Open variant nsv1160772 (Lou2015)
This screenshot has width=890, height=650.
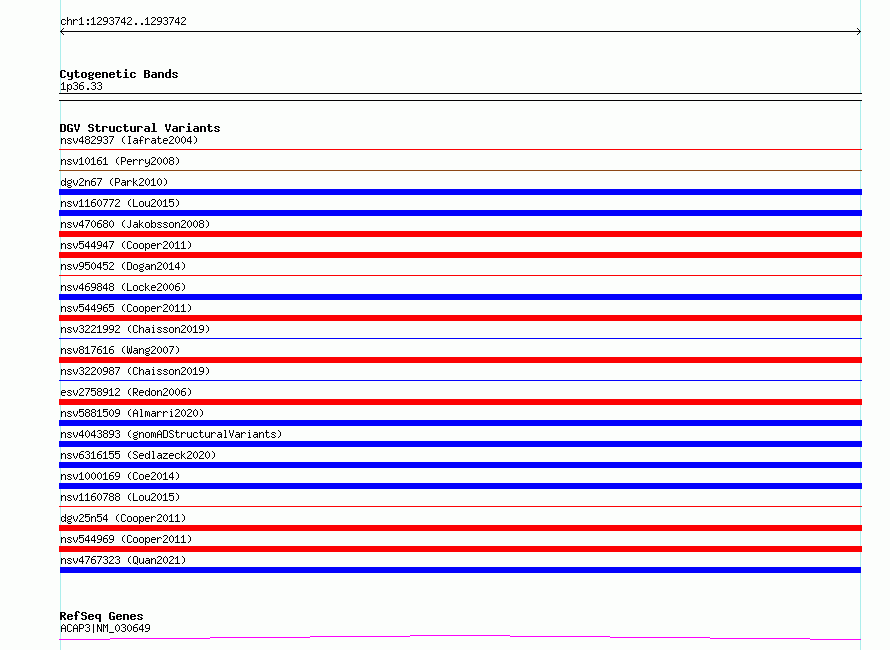click(x=120, y=203)
